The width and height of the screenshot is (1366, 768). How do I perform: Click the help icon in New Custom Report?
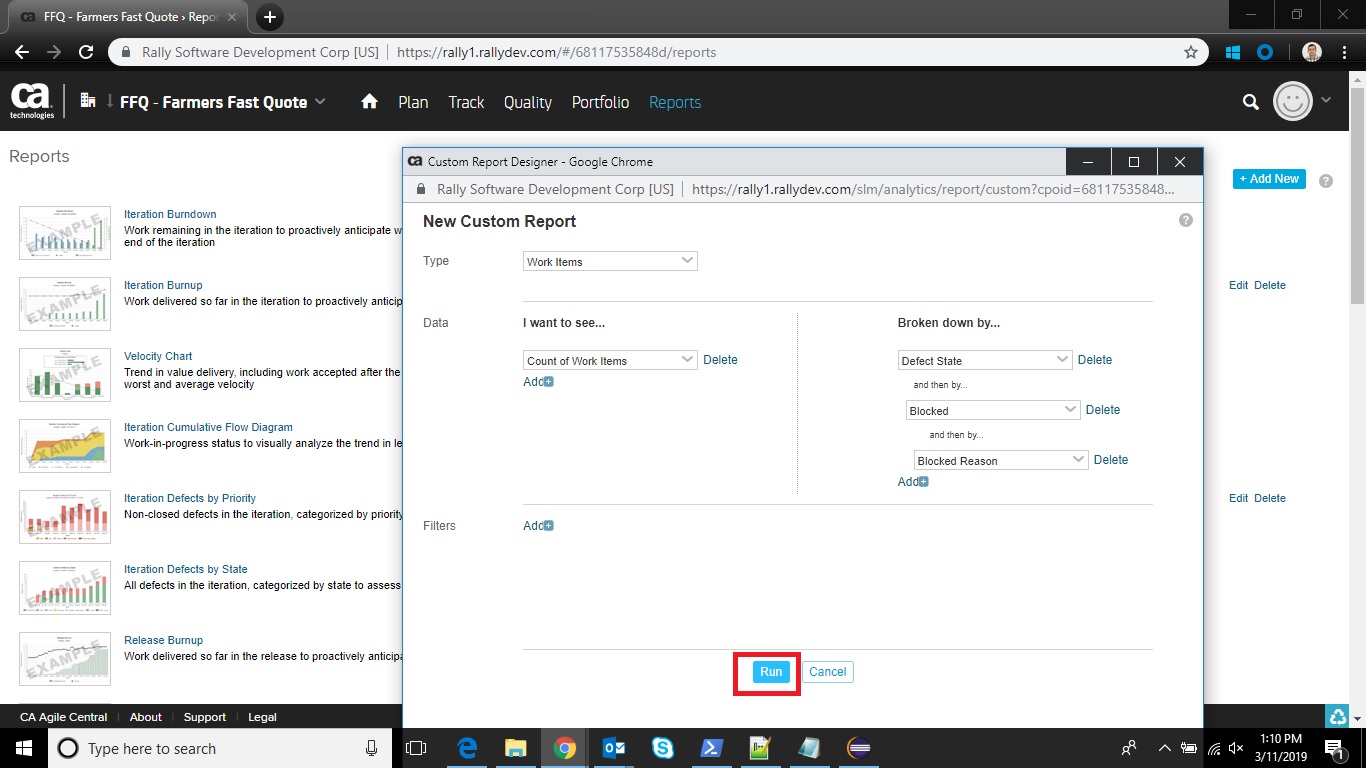1186,220
